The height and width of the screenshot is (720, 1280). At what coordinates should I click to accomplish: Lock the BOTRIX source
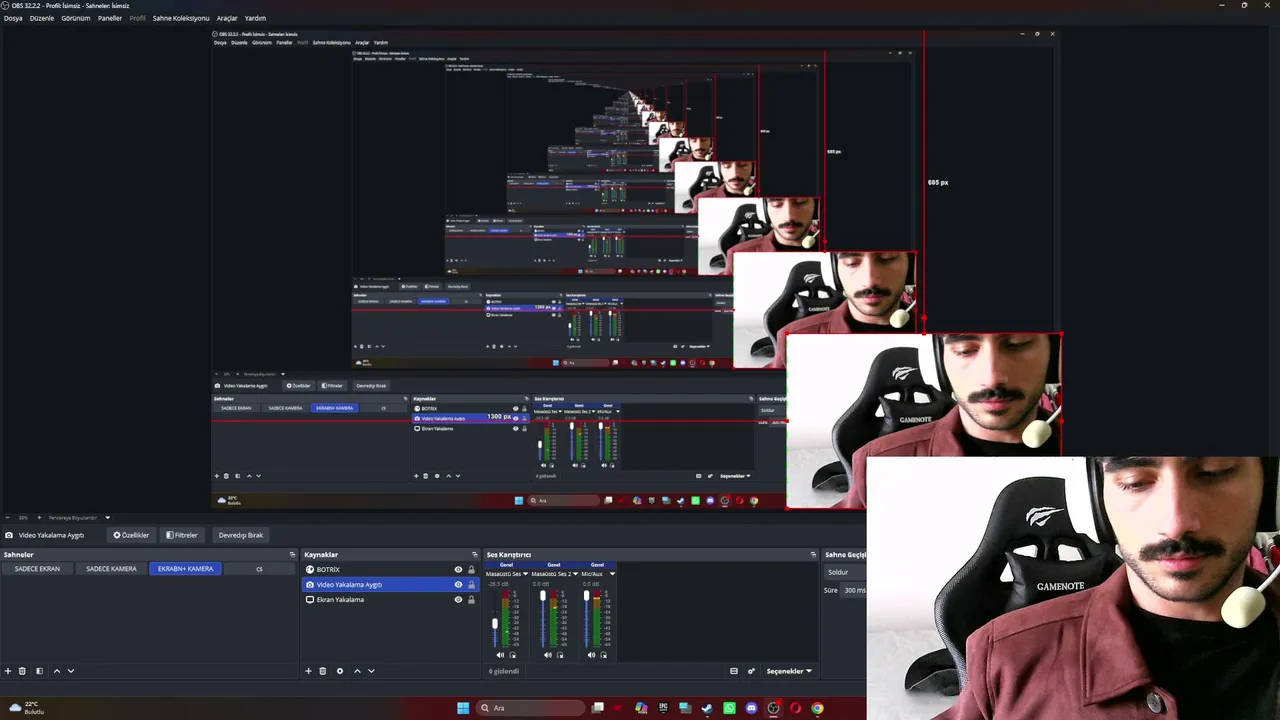click(471, 570)
